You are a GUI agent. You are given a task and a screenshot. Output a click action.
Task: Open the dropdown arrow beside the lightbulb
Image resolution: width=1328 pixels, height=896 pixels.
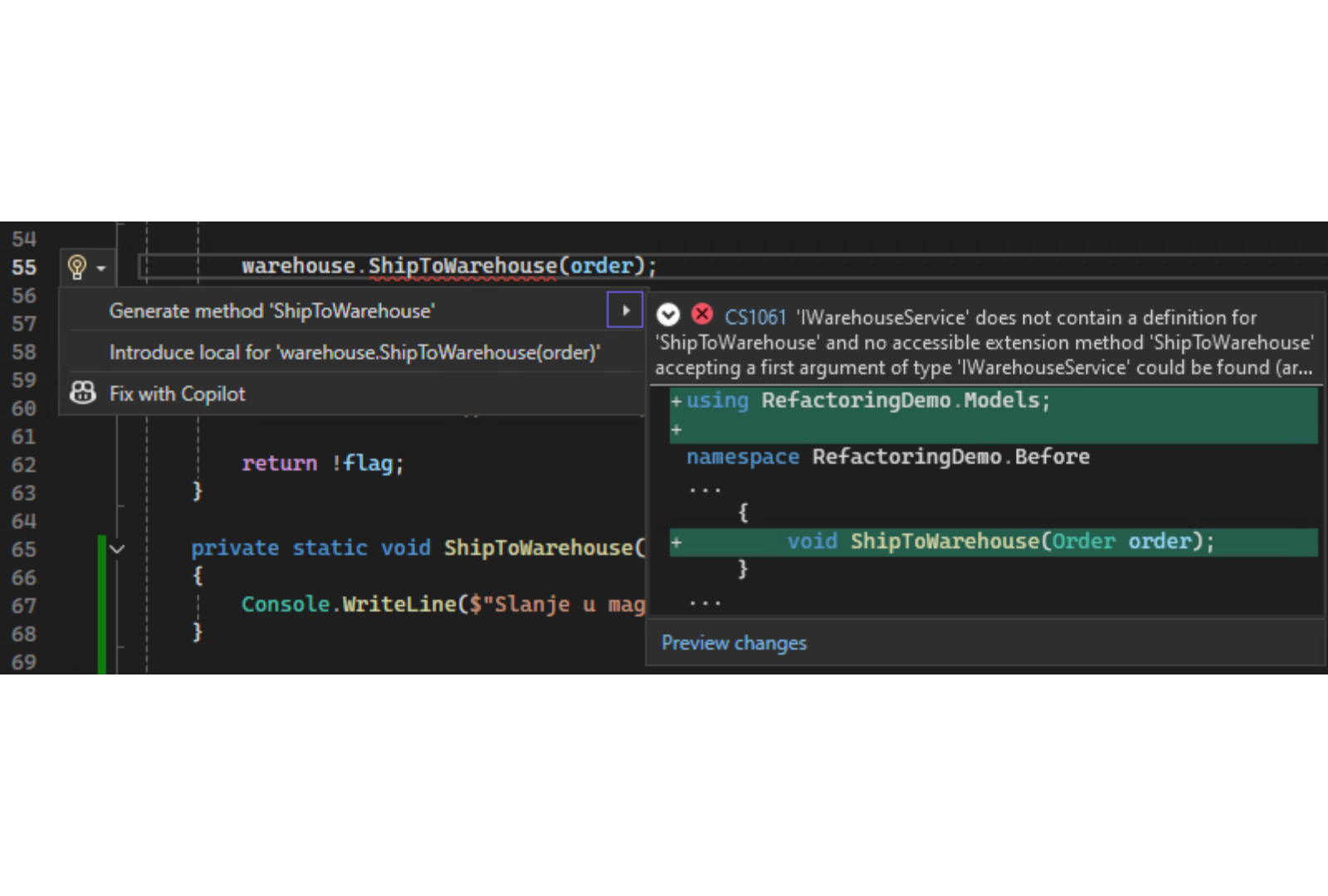(101, 268)
